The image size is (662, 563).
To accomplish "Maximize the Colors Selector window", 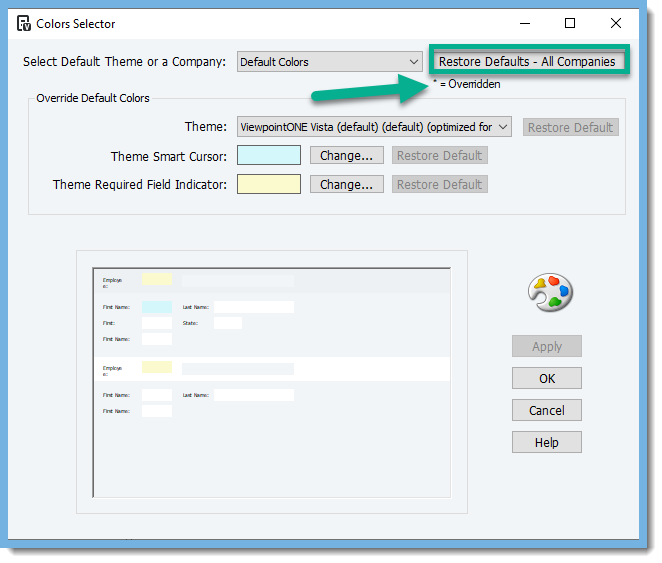I will pyautogui.click(x=570, y=23).
